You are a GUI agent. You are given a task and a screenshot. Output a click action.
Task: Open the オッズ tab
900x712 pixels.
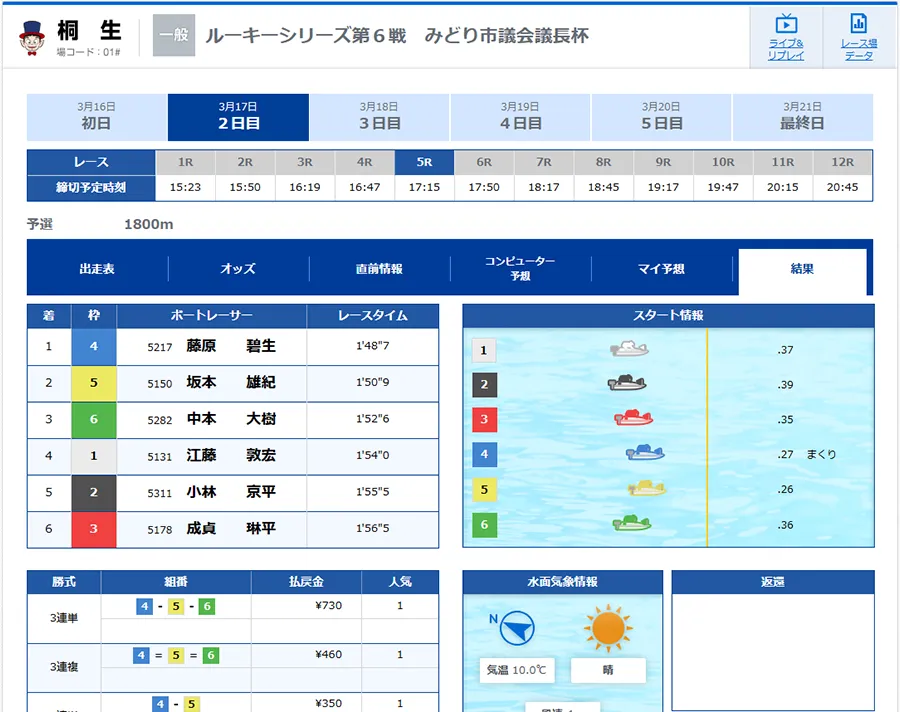(x=238, y=269)
